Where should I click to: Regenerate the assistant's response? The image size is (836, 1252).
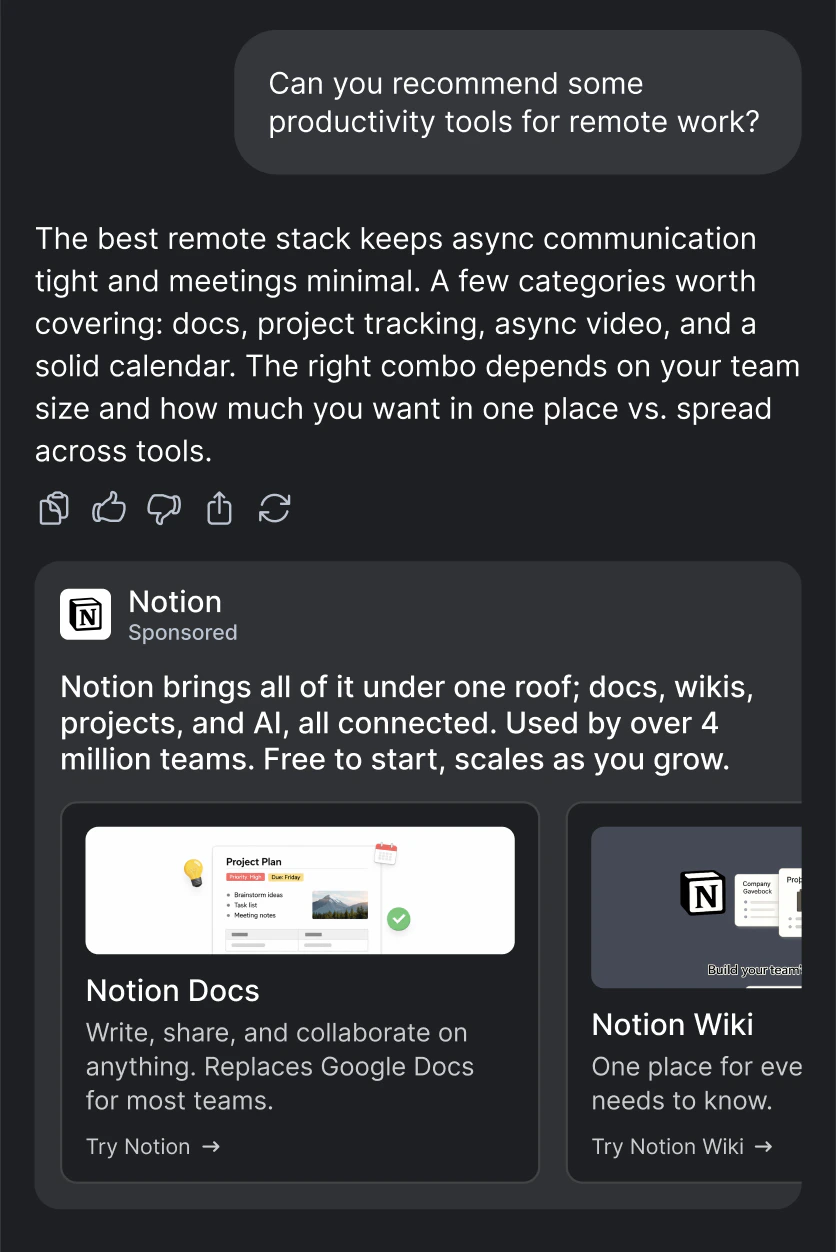(274, 509)
